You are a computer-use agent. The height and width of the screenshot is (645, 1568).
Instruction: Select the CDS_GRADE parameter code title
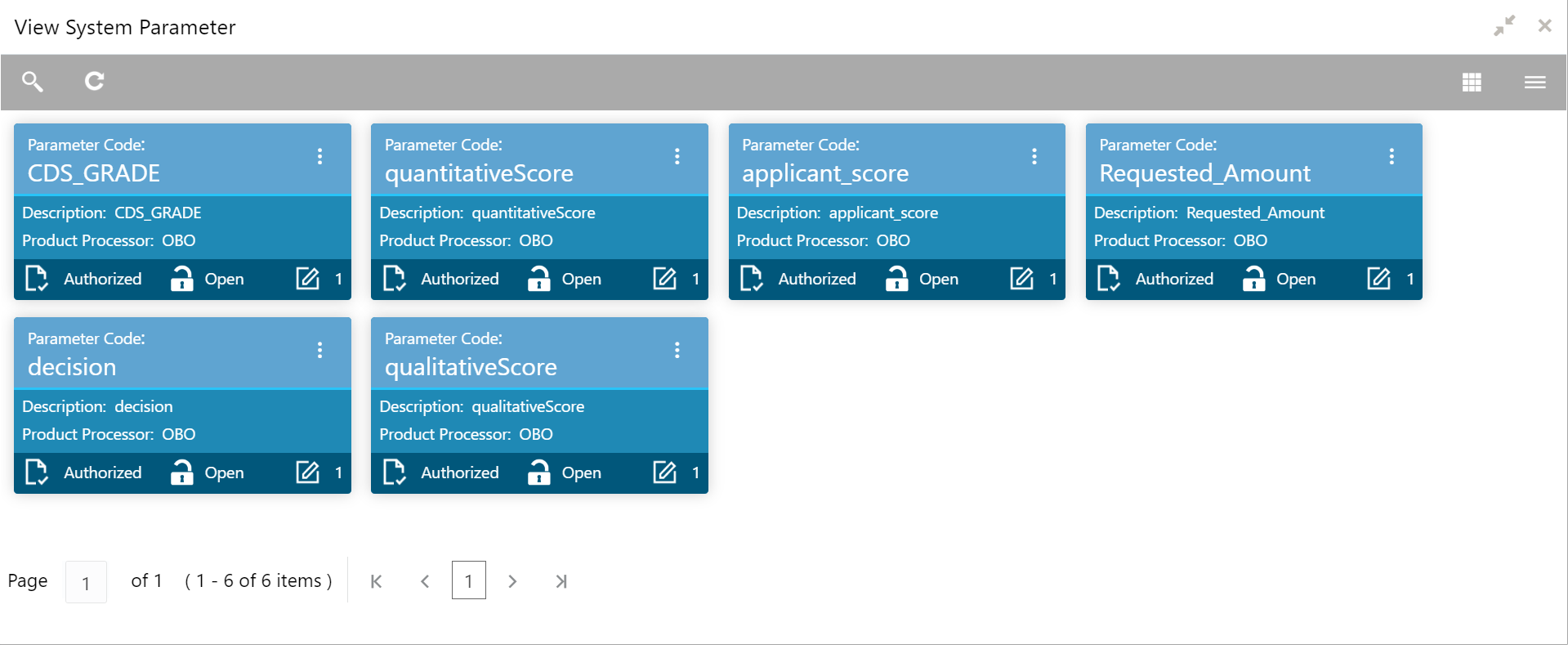point(94,173)
